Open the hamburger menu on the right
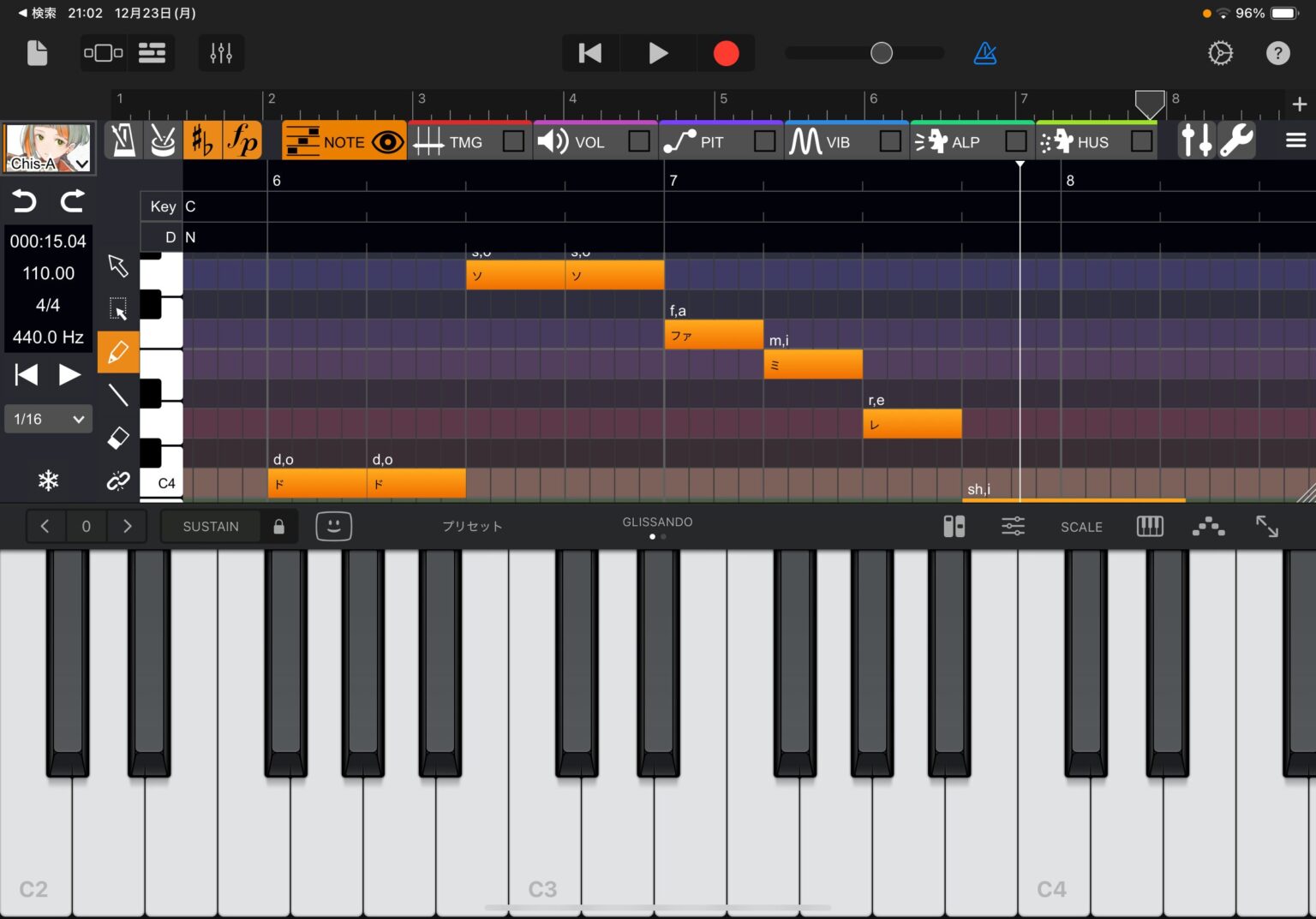Screen dimensions: 1316x919 tap(1295, 140)
